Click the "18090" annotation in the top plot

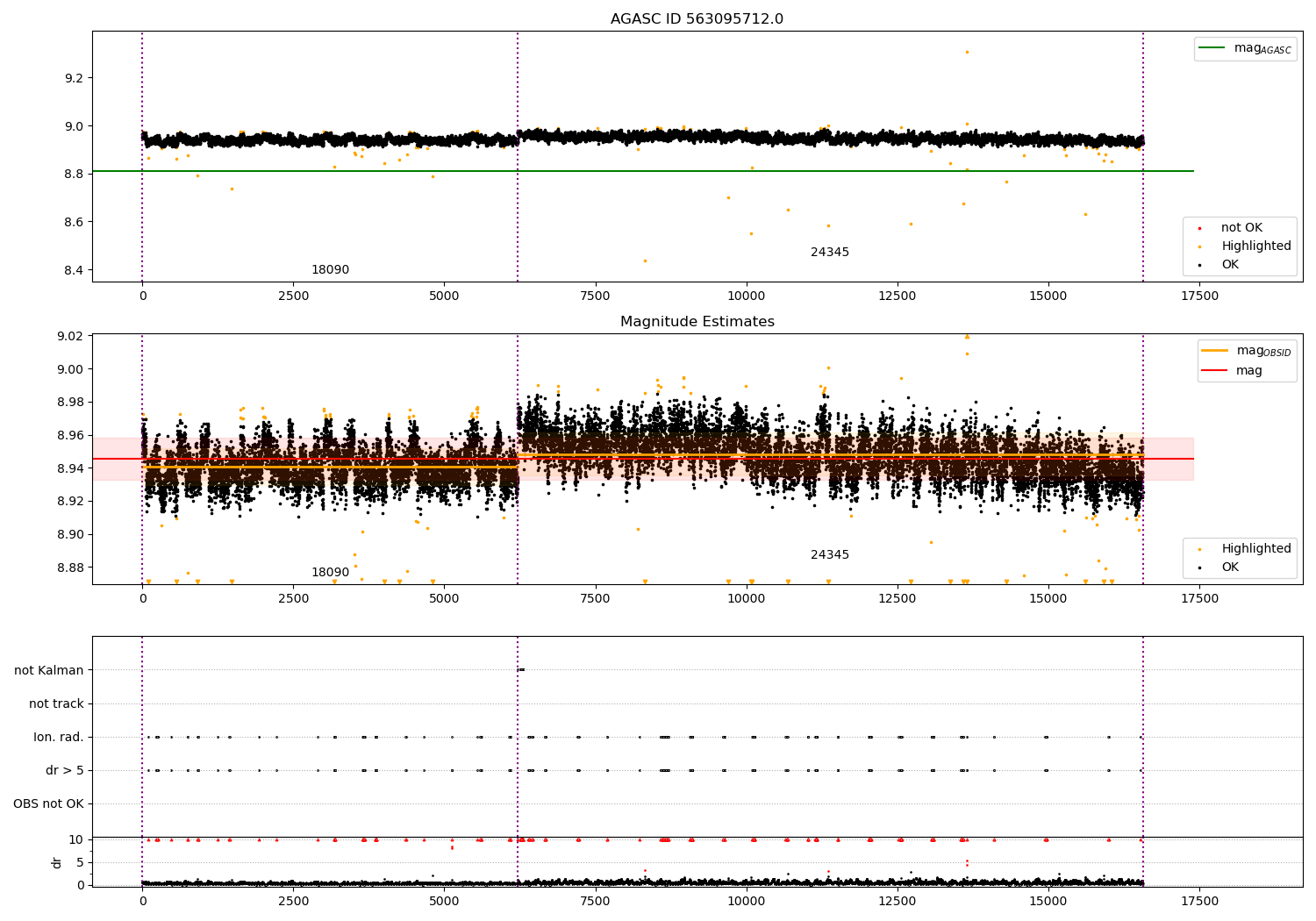point(330,270)
